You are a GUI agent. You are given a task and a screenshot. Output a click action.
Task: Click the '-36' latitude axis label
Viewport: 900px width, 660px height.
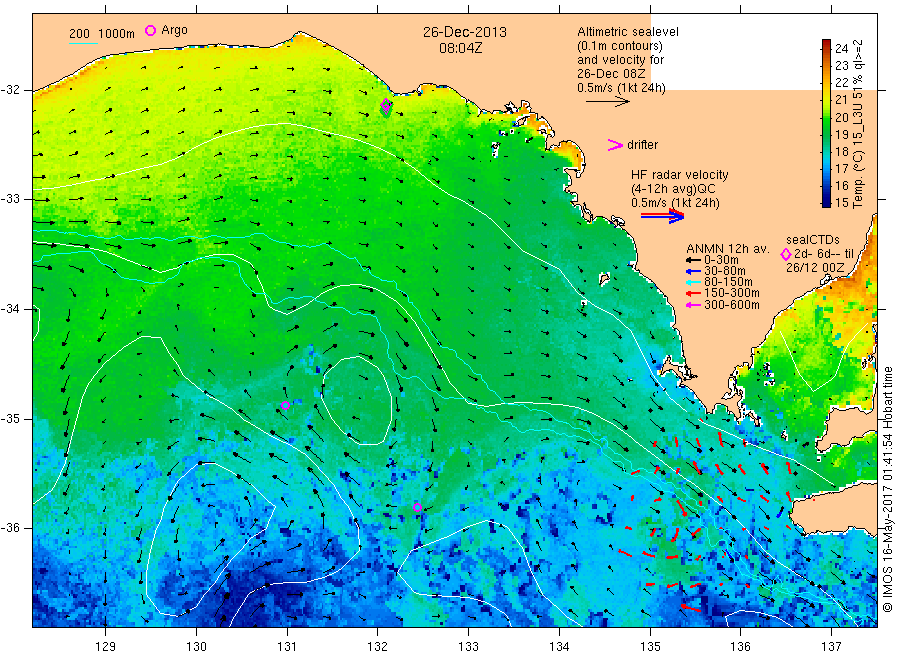[x=11, y=527]
